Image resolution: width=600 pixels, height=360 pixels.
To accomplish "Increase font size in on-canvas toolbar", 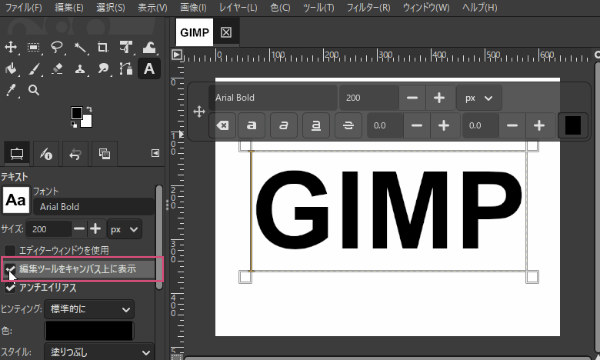I will [439, 98].
